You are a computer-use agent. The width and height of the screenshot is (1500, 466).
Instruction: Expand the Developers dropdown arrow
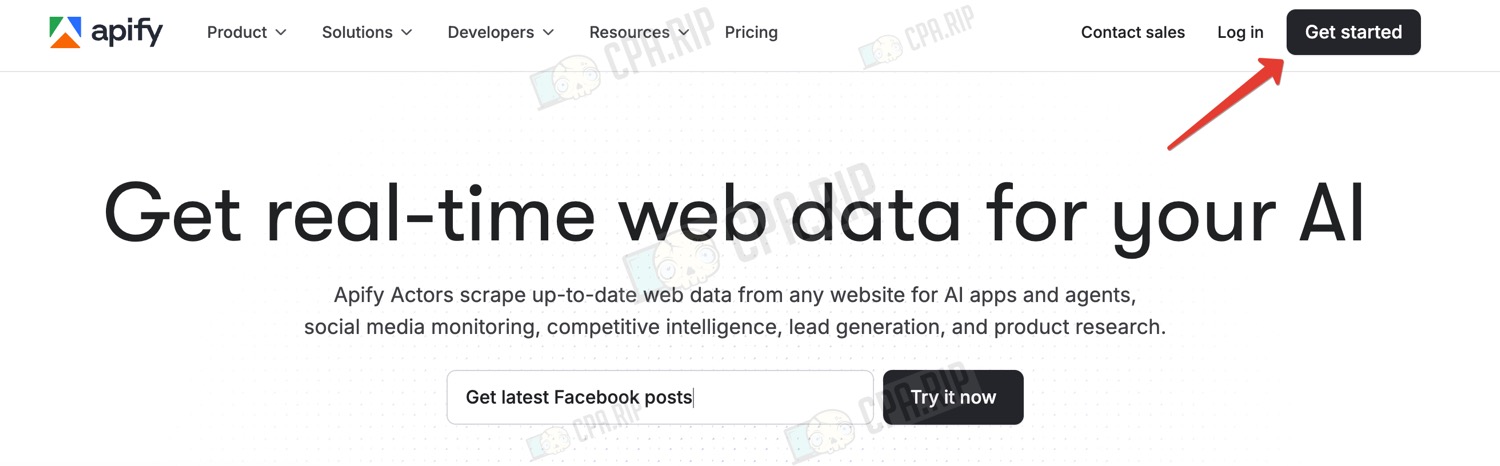pyautogui.click(x=548, y=32)
